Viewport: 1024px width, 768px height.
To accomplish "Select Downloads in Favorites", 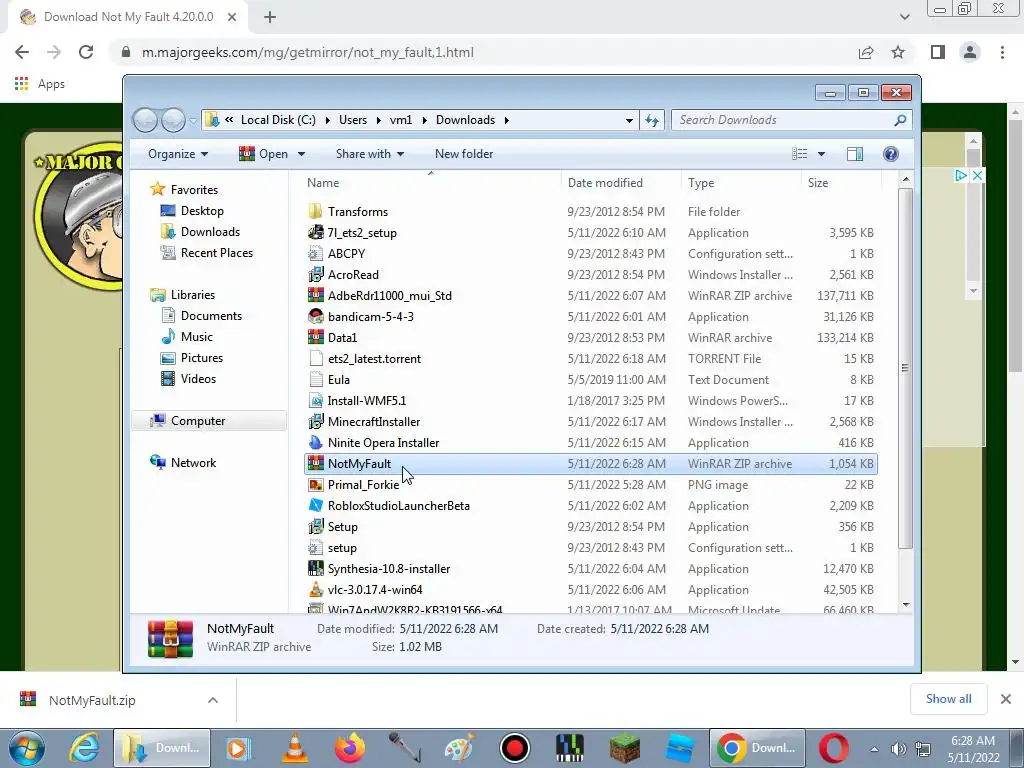I will coord(210,232).
